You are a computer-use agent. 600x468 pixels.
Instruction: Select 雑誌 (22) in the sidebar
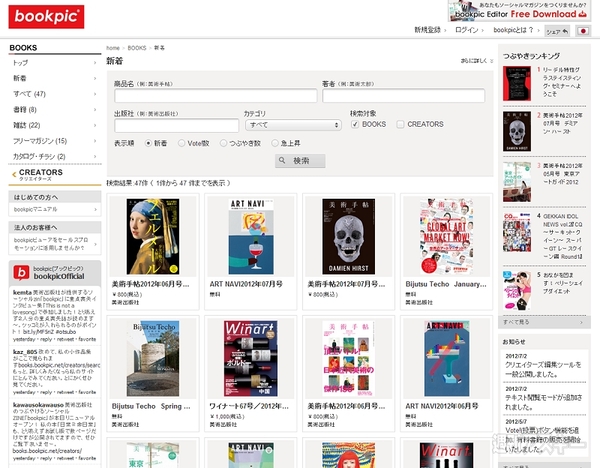click(x=55, y=125)
